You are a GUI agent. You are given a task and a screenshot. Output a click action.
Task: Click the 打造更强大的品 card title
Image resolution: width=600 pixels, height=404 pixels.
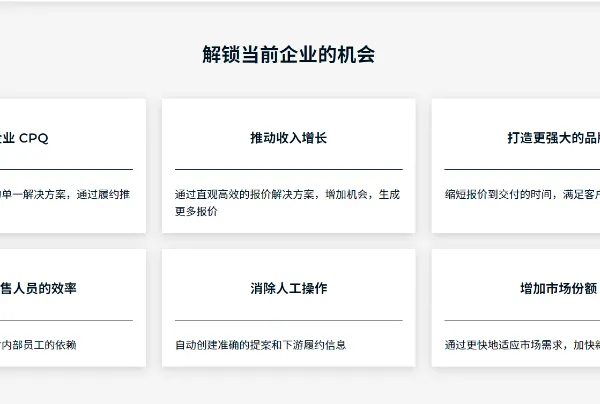(x=554, y=138)
